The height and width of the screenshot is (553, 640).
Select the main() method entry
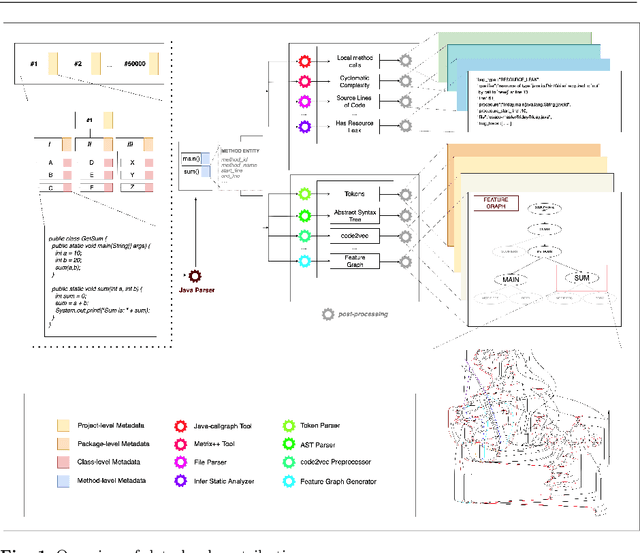191,158
